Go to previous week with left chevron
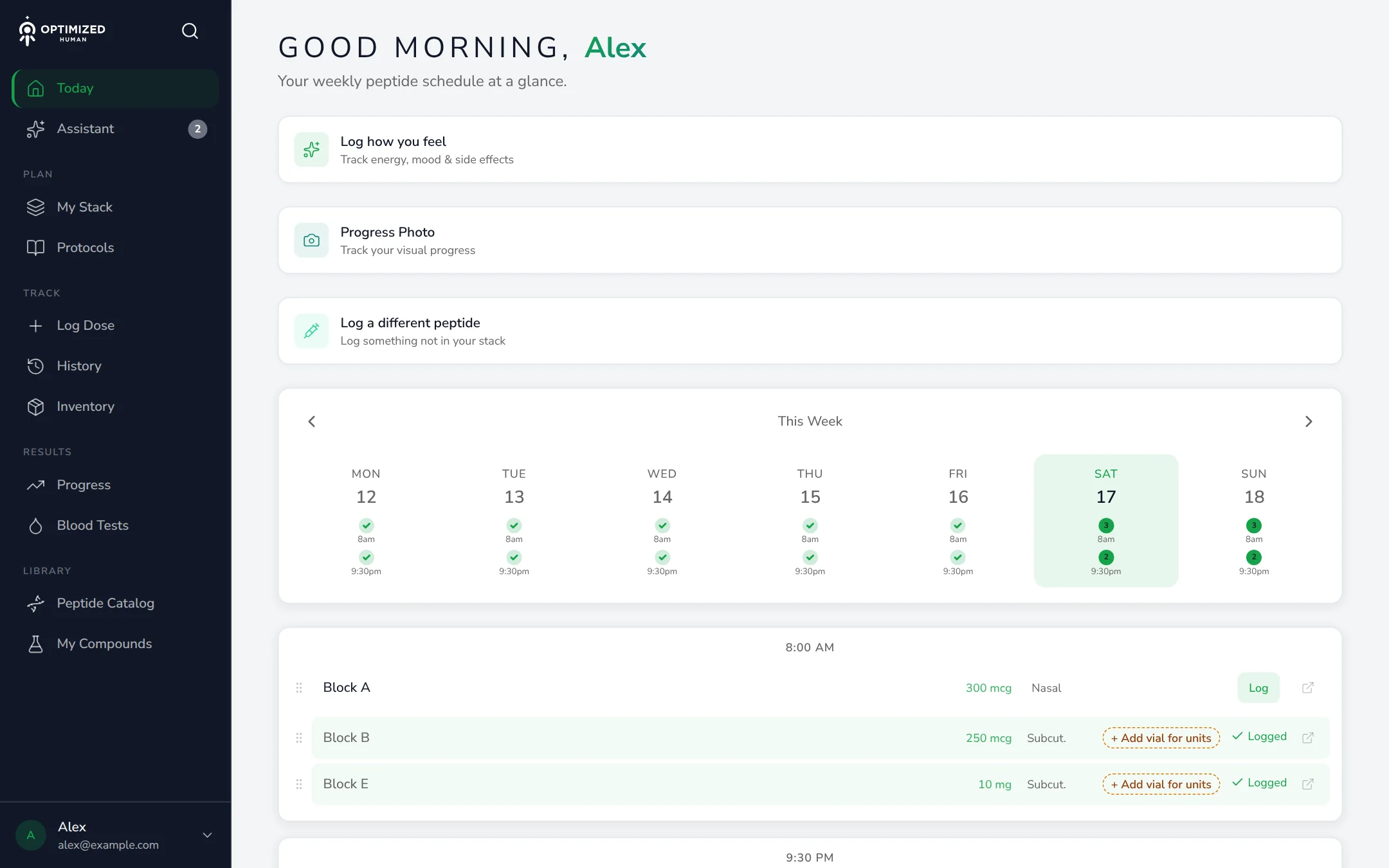 (x=312, y=422)
